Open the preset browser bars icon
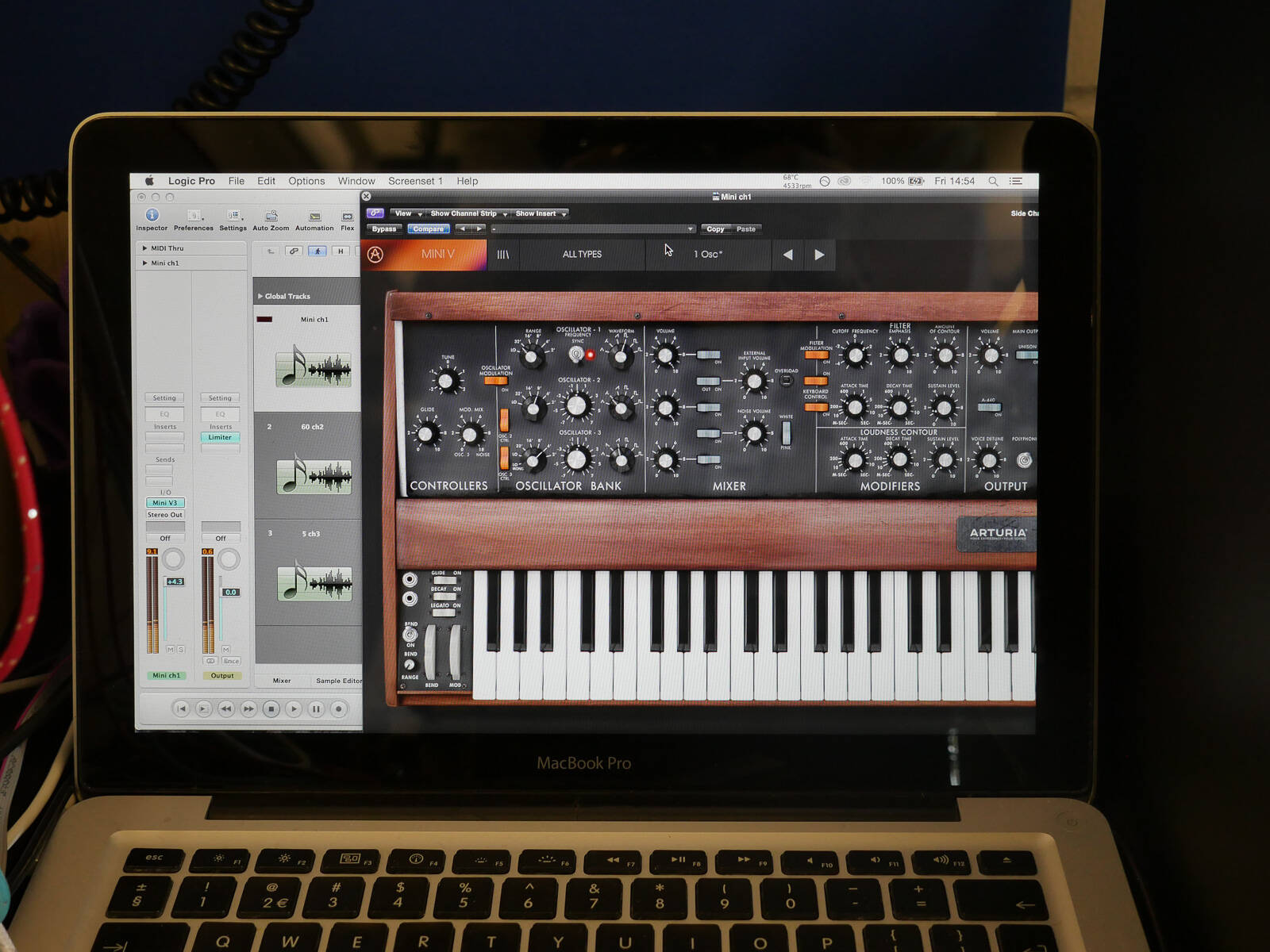 click(503, 254)
